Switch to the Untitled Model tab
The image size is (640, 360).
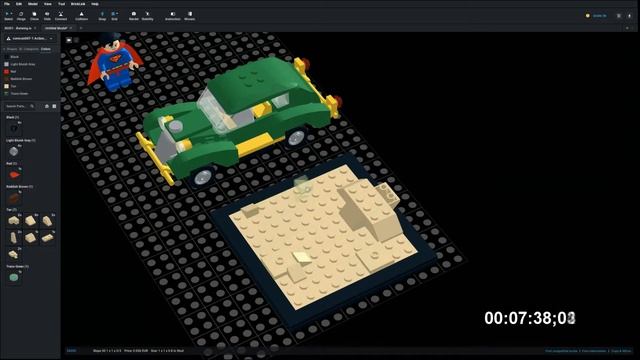(56, 28)
